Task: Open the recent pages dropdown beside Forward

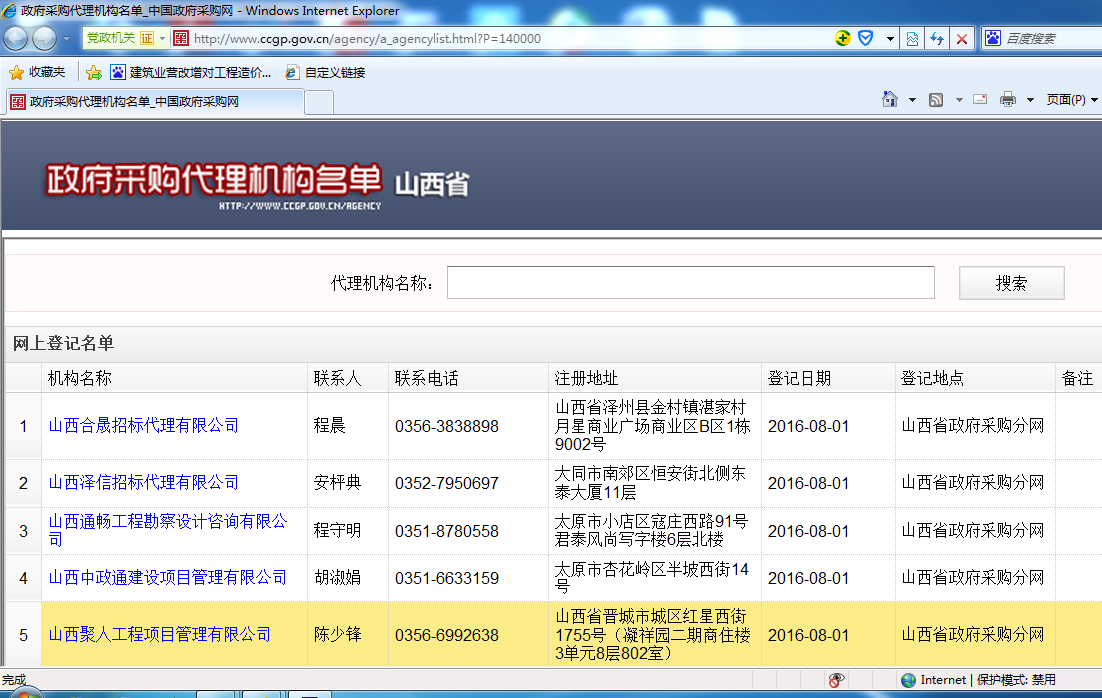Action: tap(67, 39)
